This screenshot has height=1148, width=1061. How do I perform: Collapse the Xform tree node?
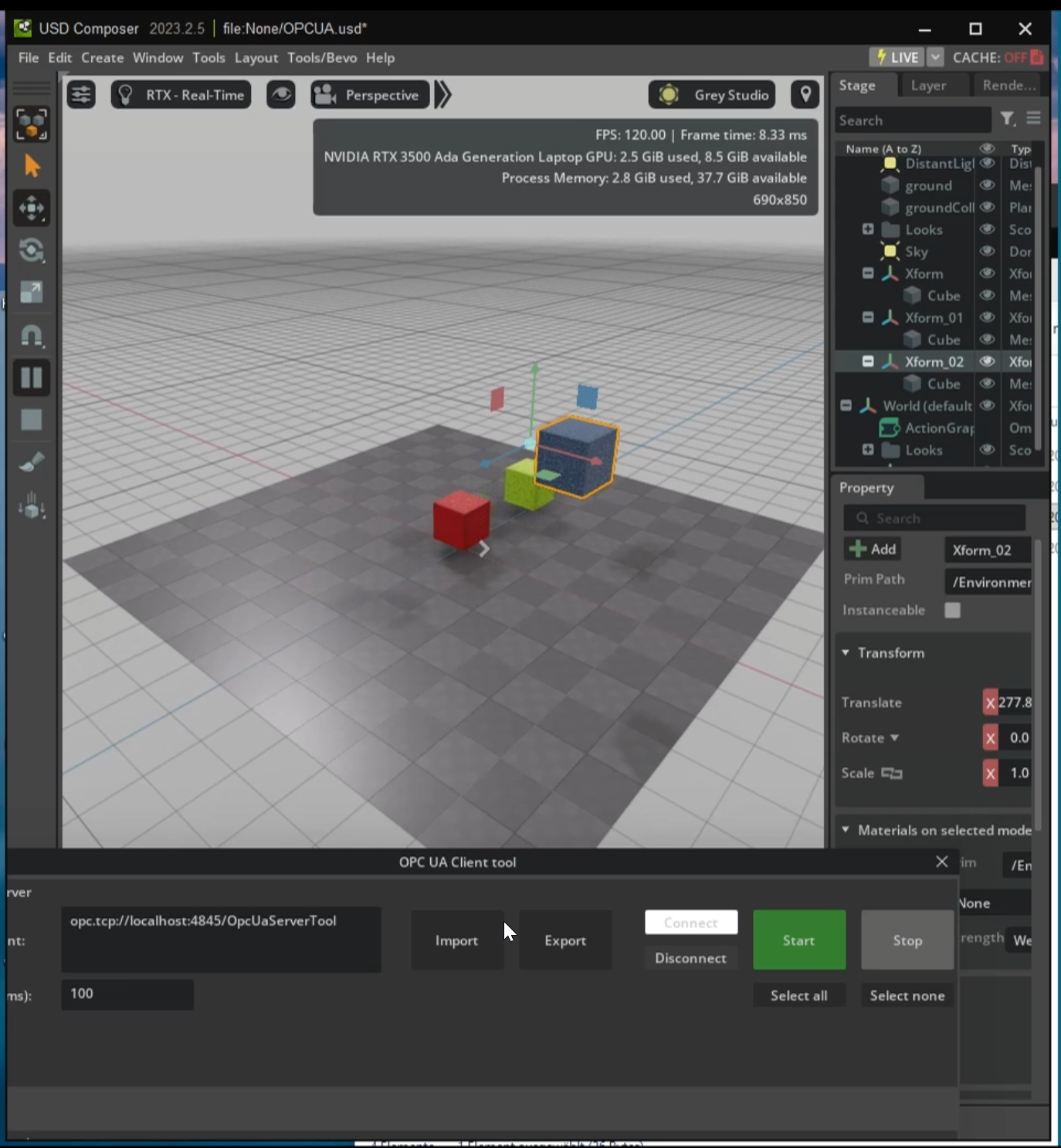point(868,273)
